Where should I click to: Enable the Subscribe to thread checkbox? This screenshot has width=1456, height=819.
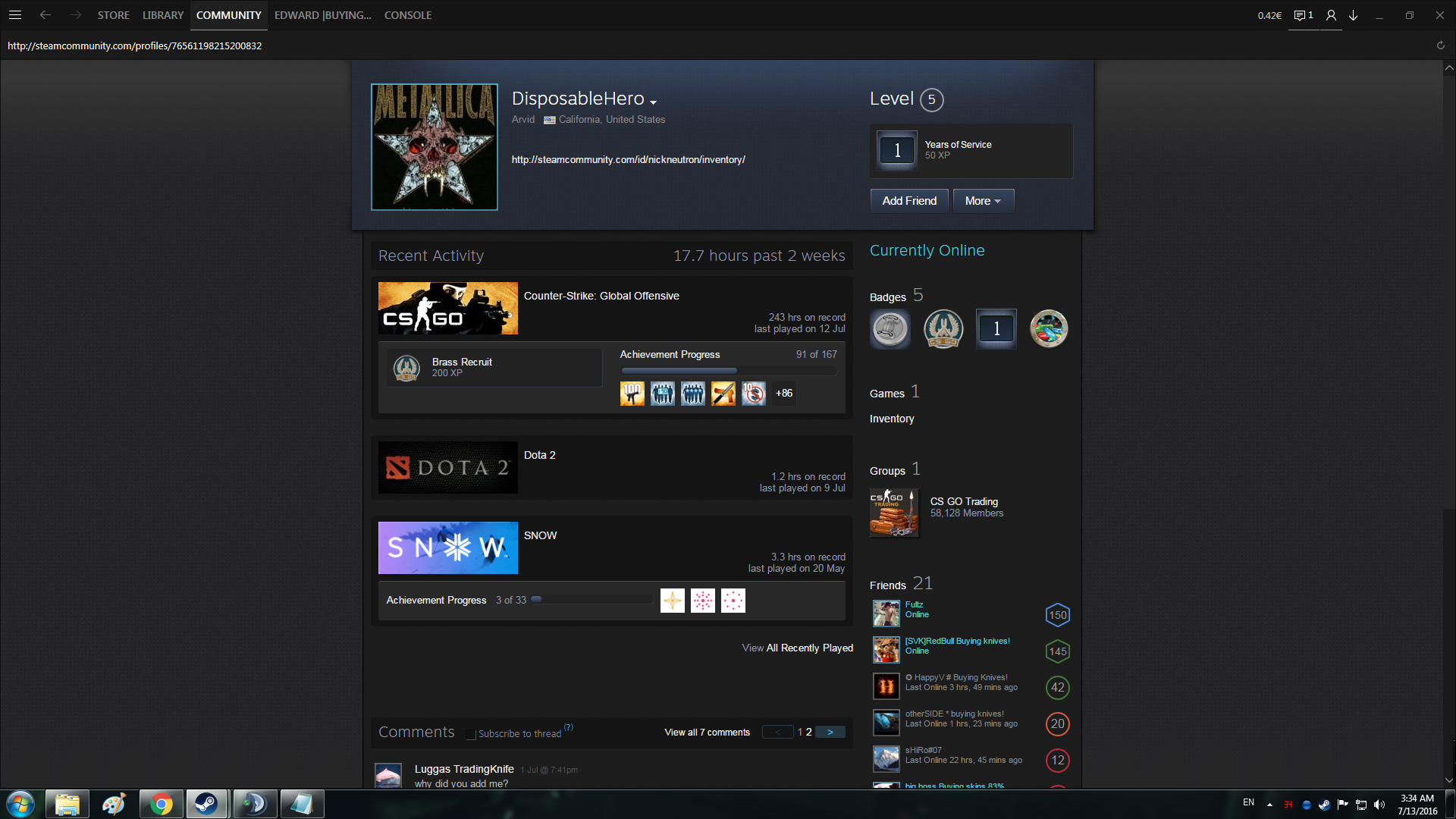pyautogui.click(x=471, y=734)
